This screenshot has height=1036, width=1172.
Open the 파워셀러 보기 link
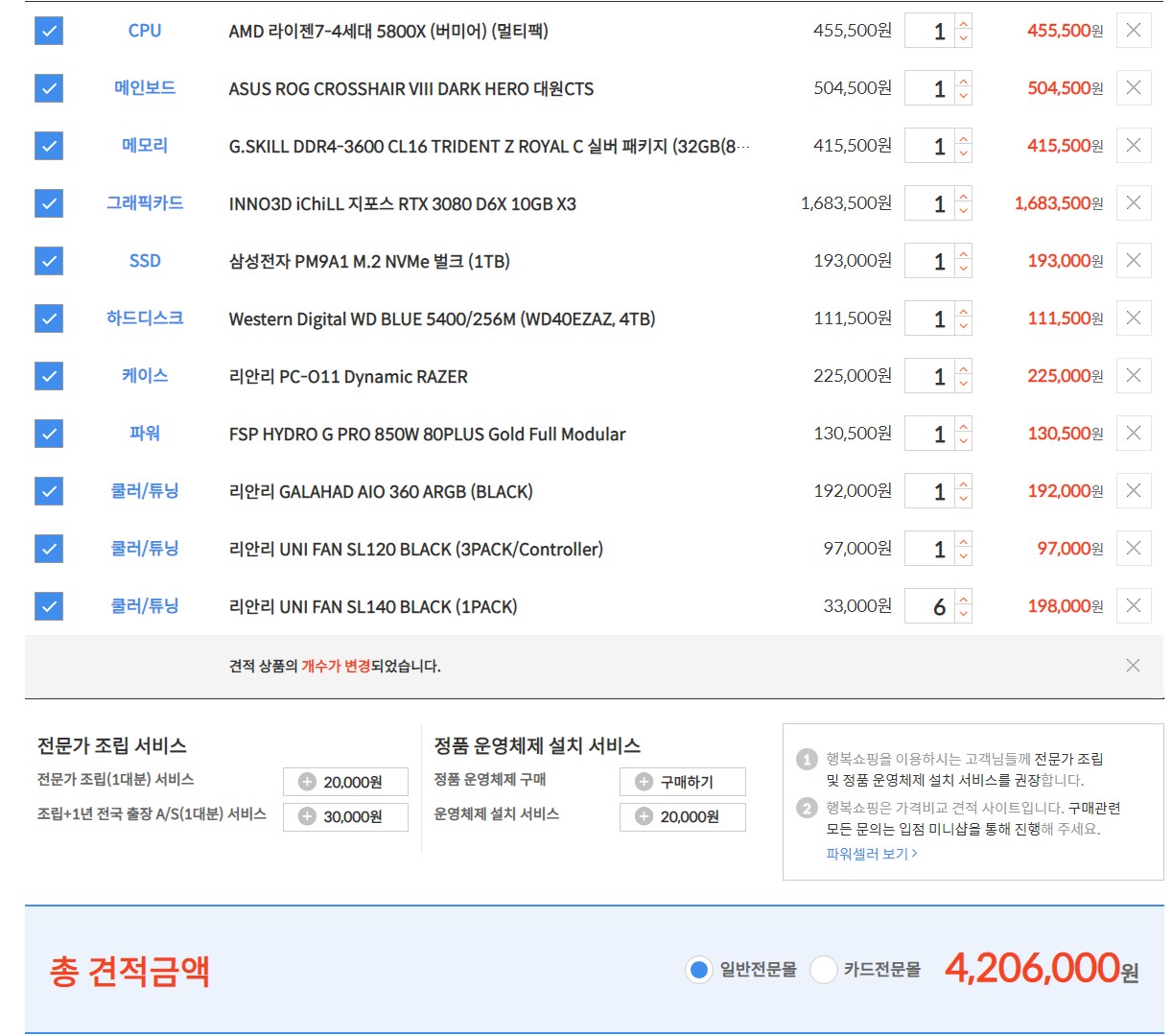click(872, 854)
